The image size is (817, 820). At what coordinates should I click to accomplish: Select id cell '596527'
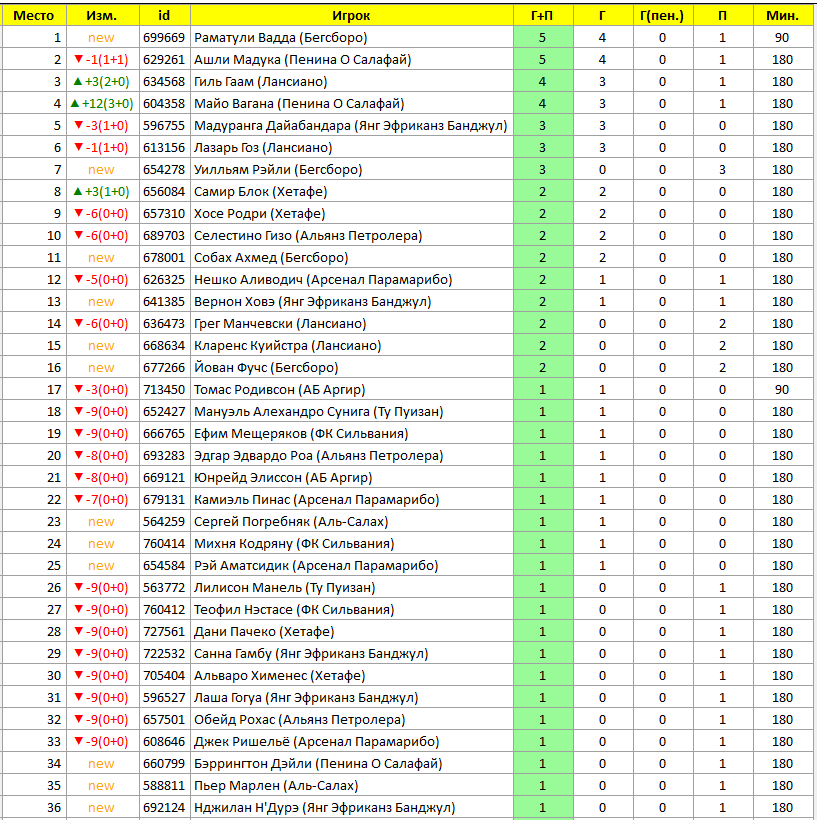165,698
